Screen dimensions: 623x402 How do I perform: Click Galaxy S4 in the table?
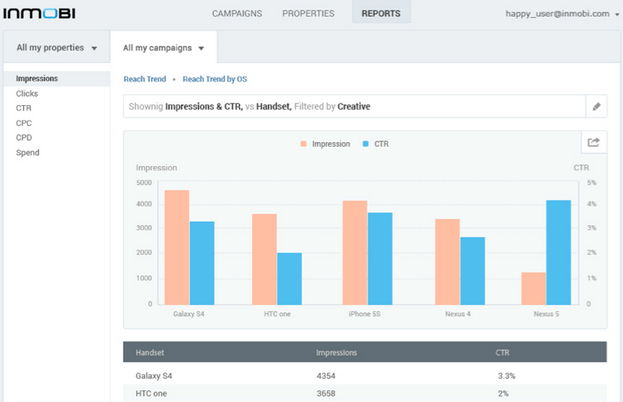click(x=154, y=376)
